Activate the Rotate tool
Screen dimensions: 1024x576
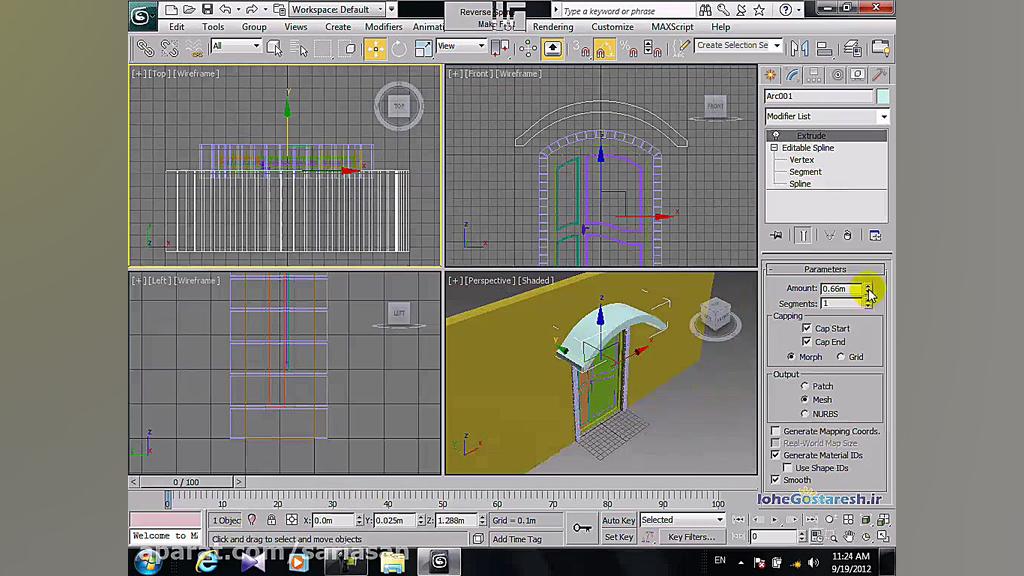tap(399, 48)
